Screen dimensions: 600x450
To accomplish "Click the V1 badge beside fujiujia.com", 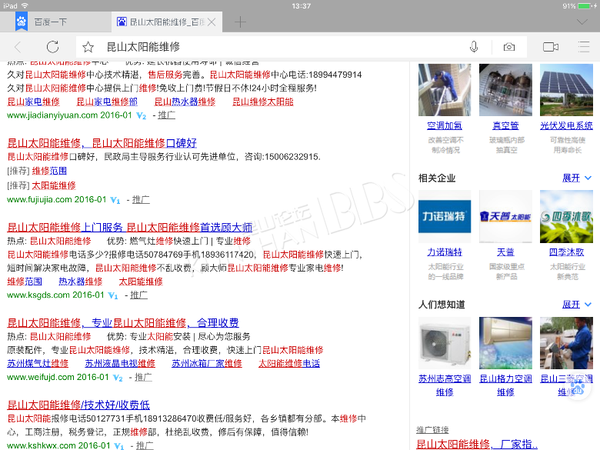I will coord(115,200).
